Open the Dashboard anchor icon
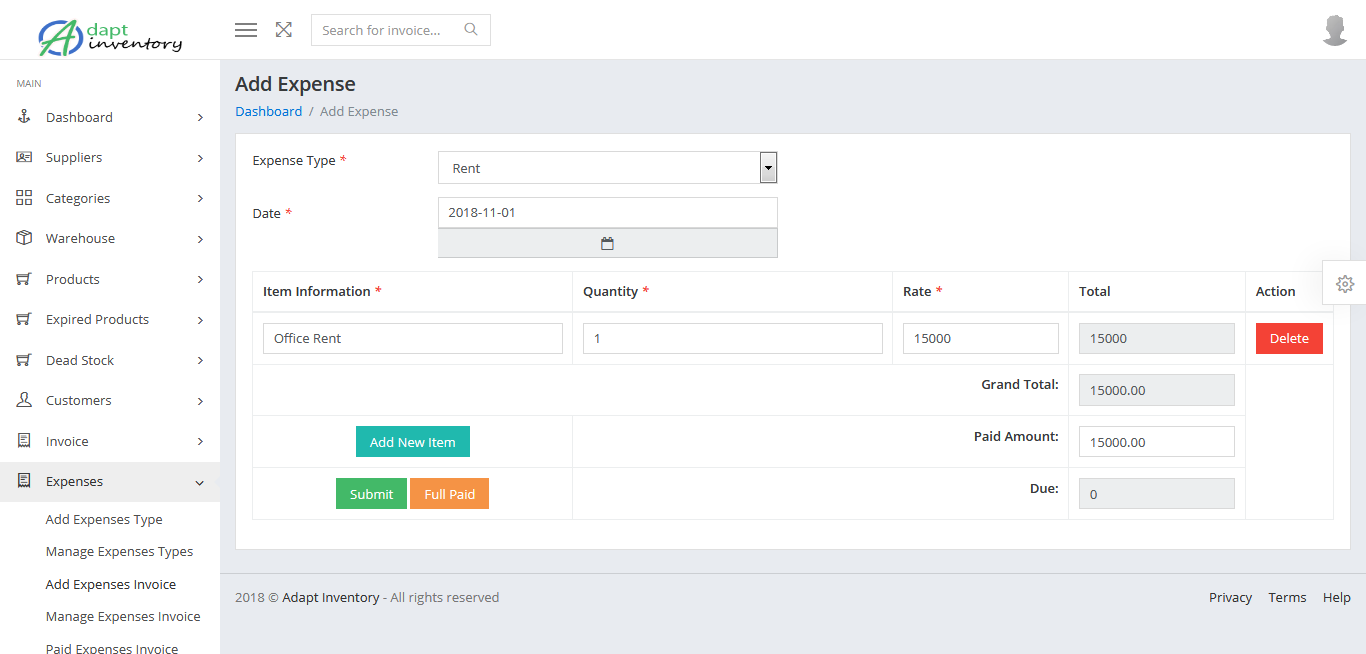The image size is (1366, 654). pyautogui.click(x=24, y=117)
